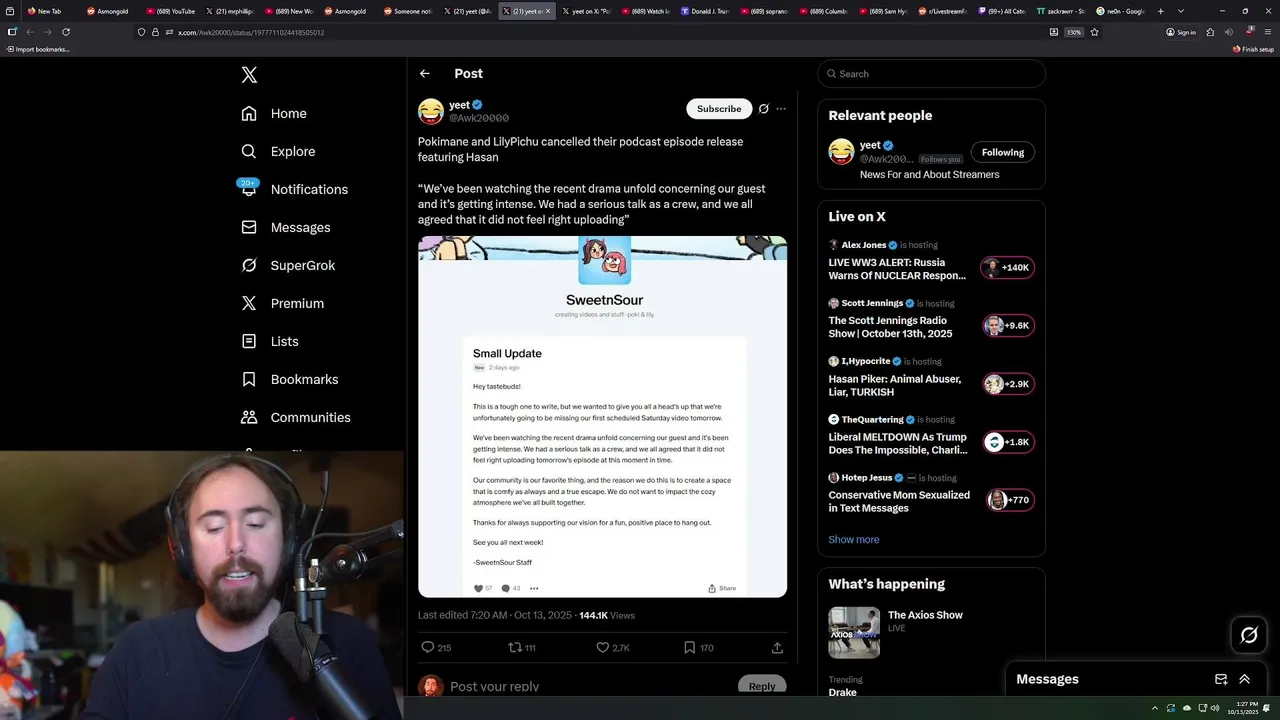The height and width of the screenshot is (720, 1280).
Task: Open Messages from the left sidebar
Action: pyautogui.click(x=285, y=228)
